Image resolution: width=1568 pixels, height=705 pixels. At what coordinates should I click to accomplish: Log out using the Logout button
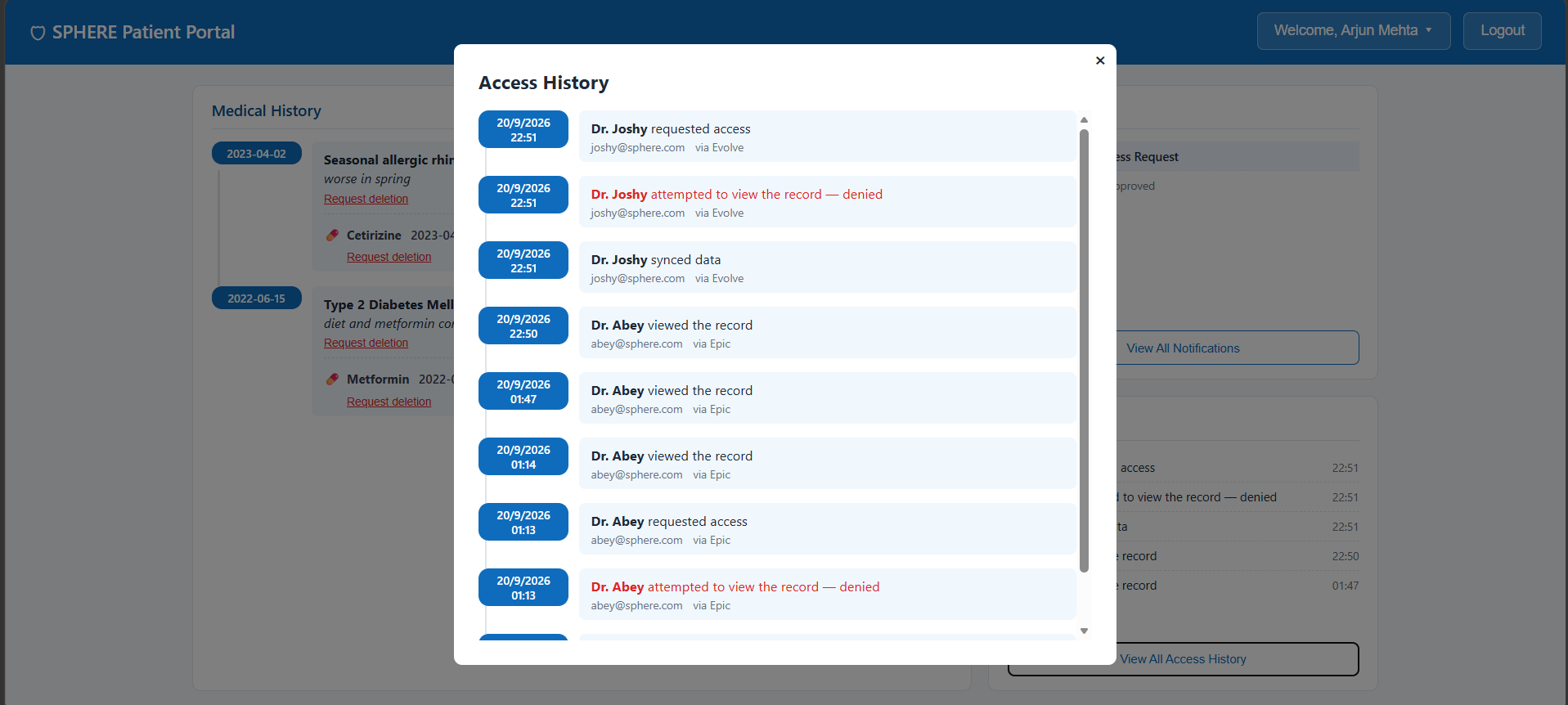tap(1503, 31)
